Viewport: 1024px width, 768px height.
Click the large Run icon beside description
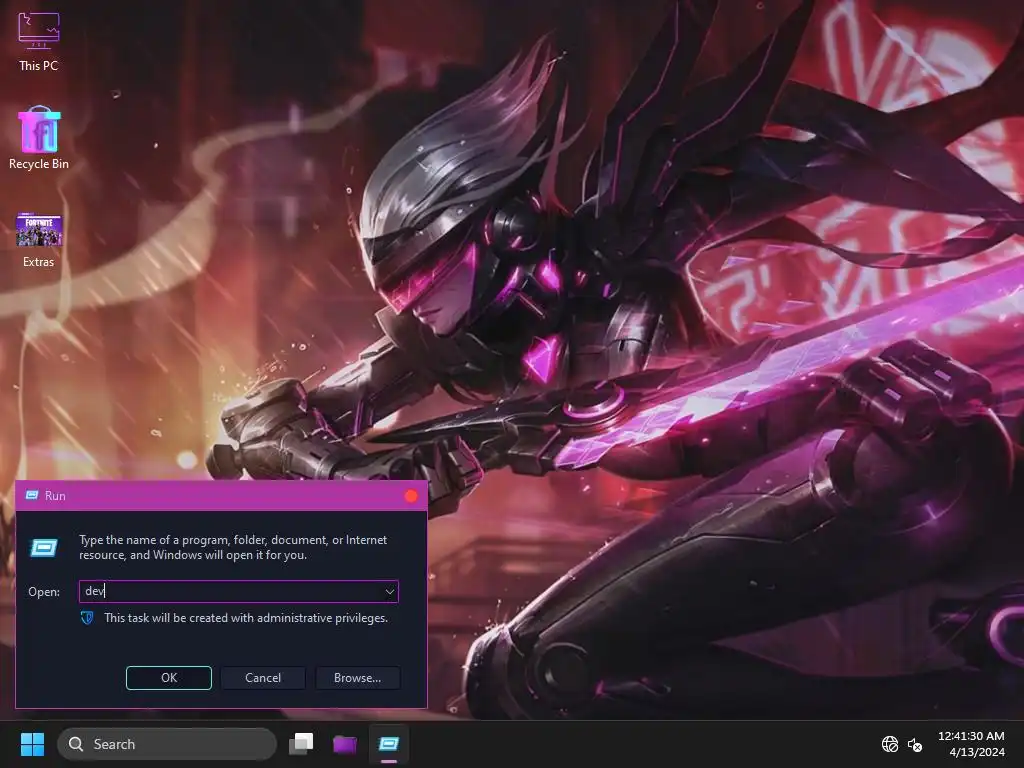44,547
